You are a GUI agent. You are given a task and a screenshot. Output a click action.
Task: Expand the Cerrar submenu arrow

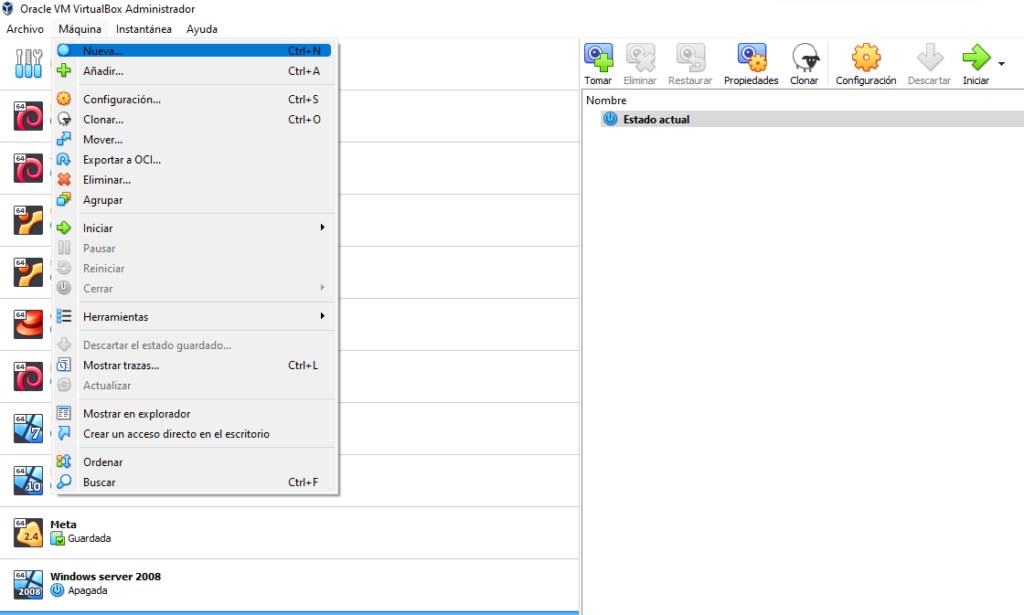click(323, 288)
